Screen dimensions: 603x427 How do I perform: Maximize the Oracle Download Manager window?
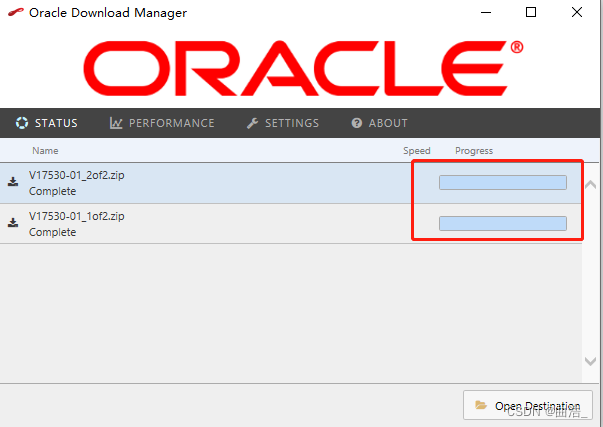(531, 12)
